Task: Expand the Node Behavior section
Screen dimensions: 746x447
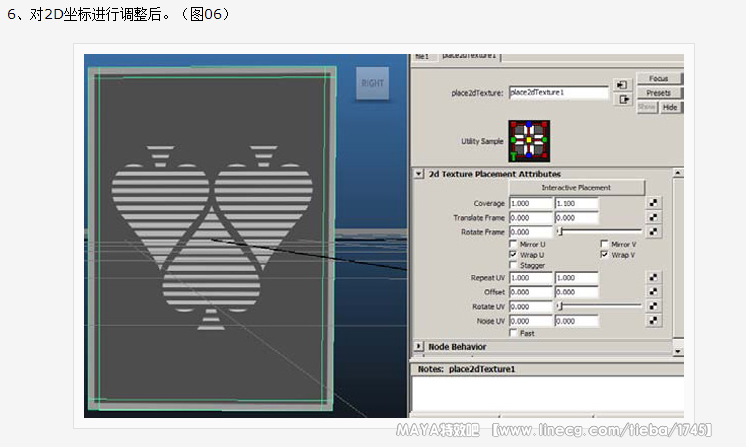Action: click(x=419, y=347)
